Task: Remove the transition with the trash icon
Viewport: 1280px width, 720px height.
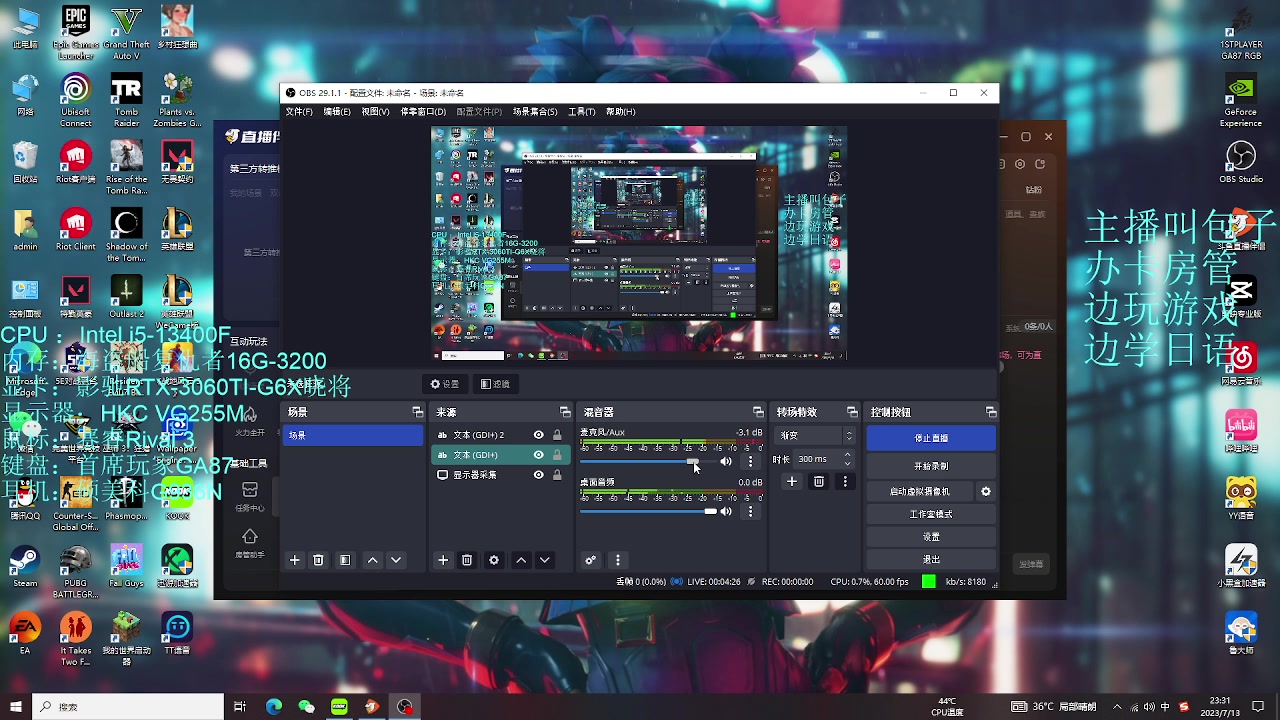Action: (819, 482)
